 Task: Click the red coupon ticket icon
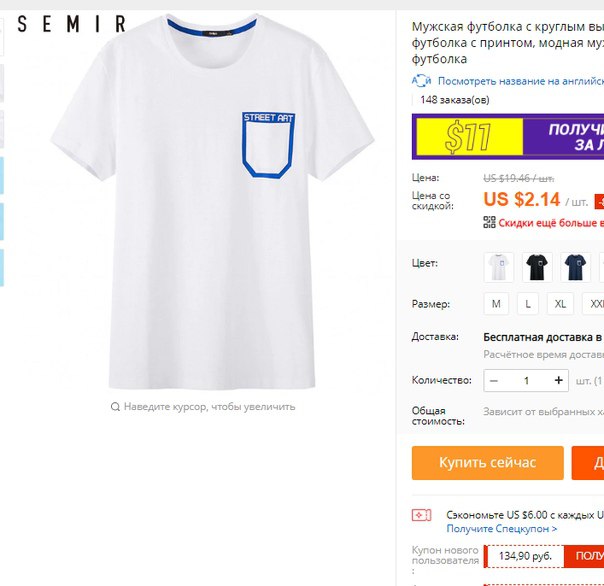pos(421,515)
